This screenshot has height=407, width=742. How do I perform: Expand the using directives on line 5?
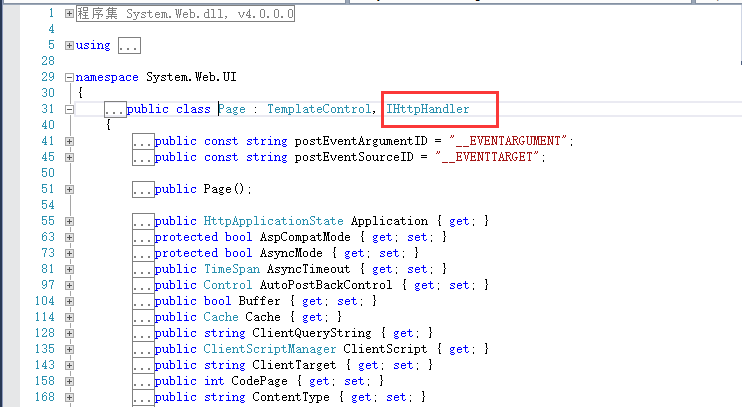[x=69, y=45]
